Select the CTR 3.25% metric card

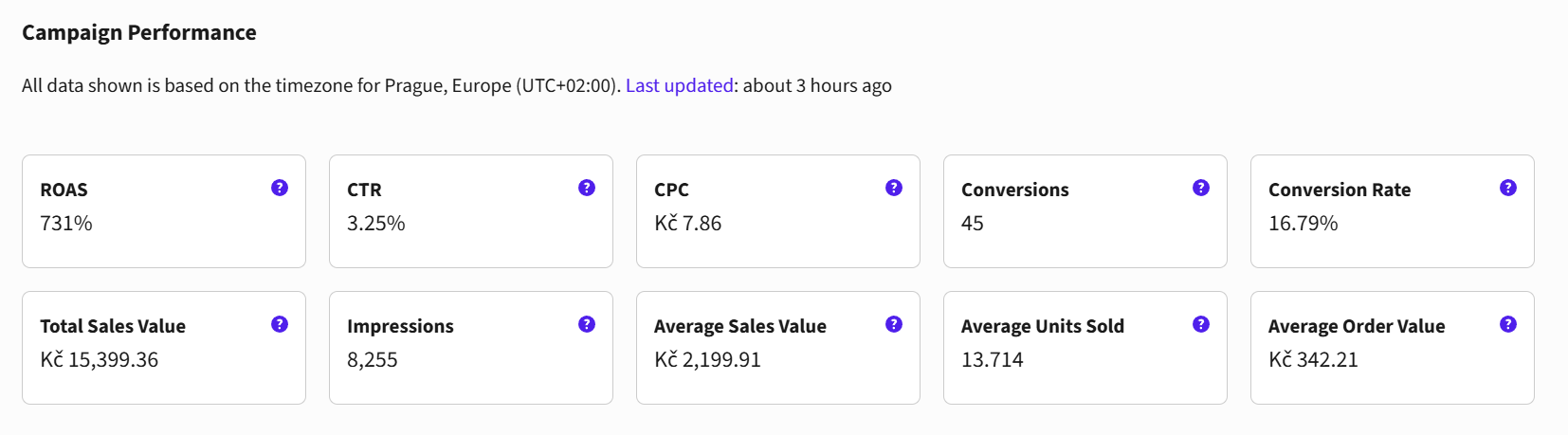pyautogui.click(x=471, y=211)
